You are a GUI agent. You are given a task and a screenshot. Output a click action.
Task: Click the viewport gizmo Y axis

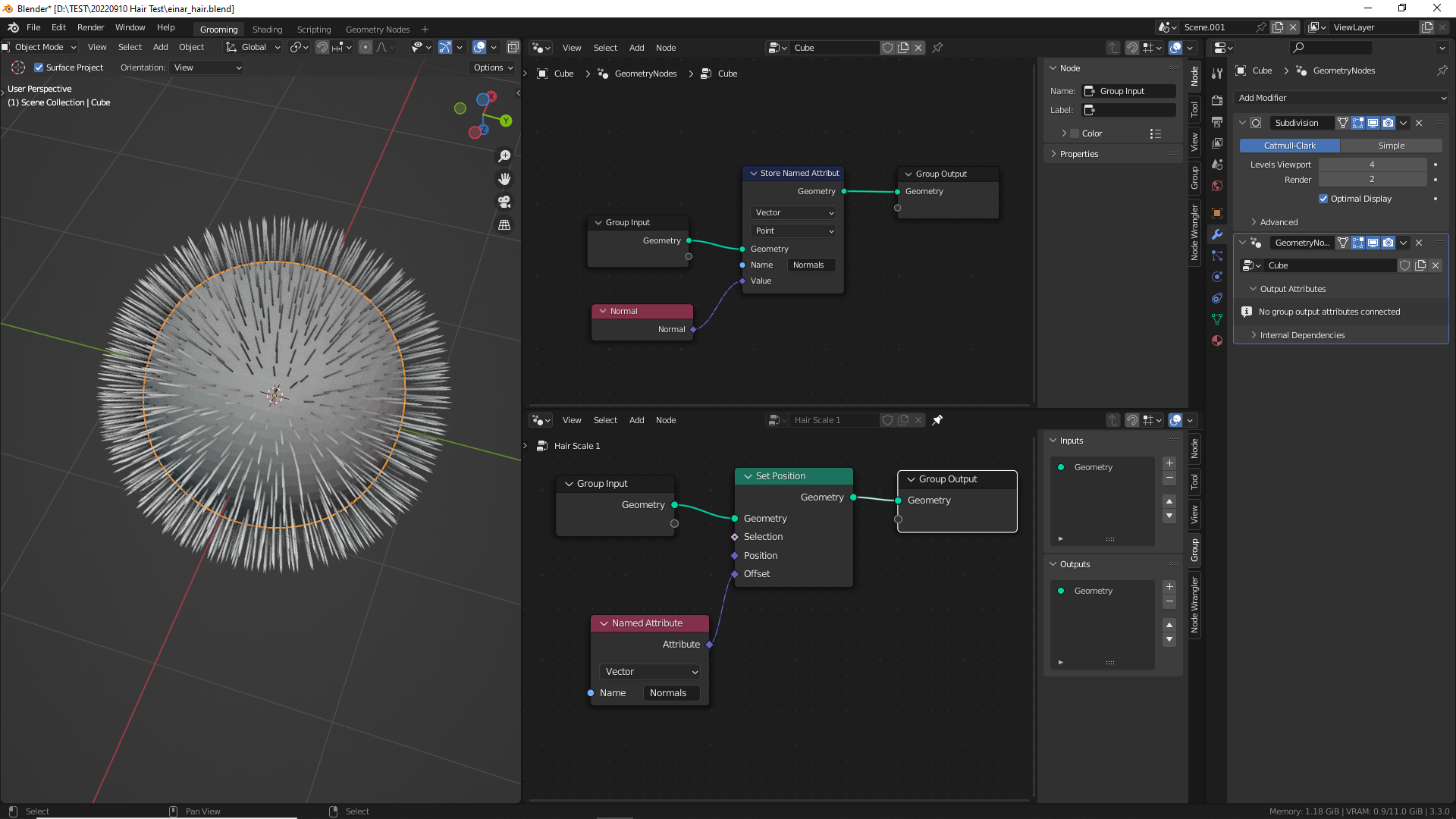pyautogui.click(x=506, y=121)
